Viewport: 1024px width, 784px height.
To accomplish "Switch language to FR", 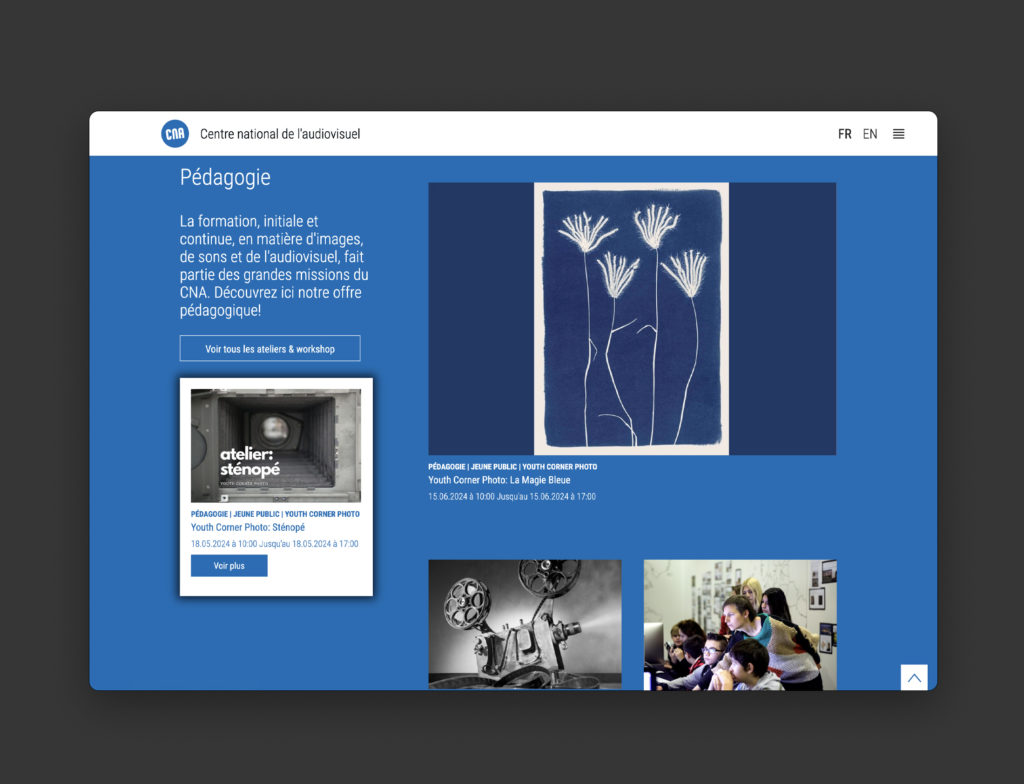I will coord(845,134).
